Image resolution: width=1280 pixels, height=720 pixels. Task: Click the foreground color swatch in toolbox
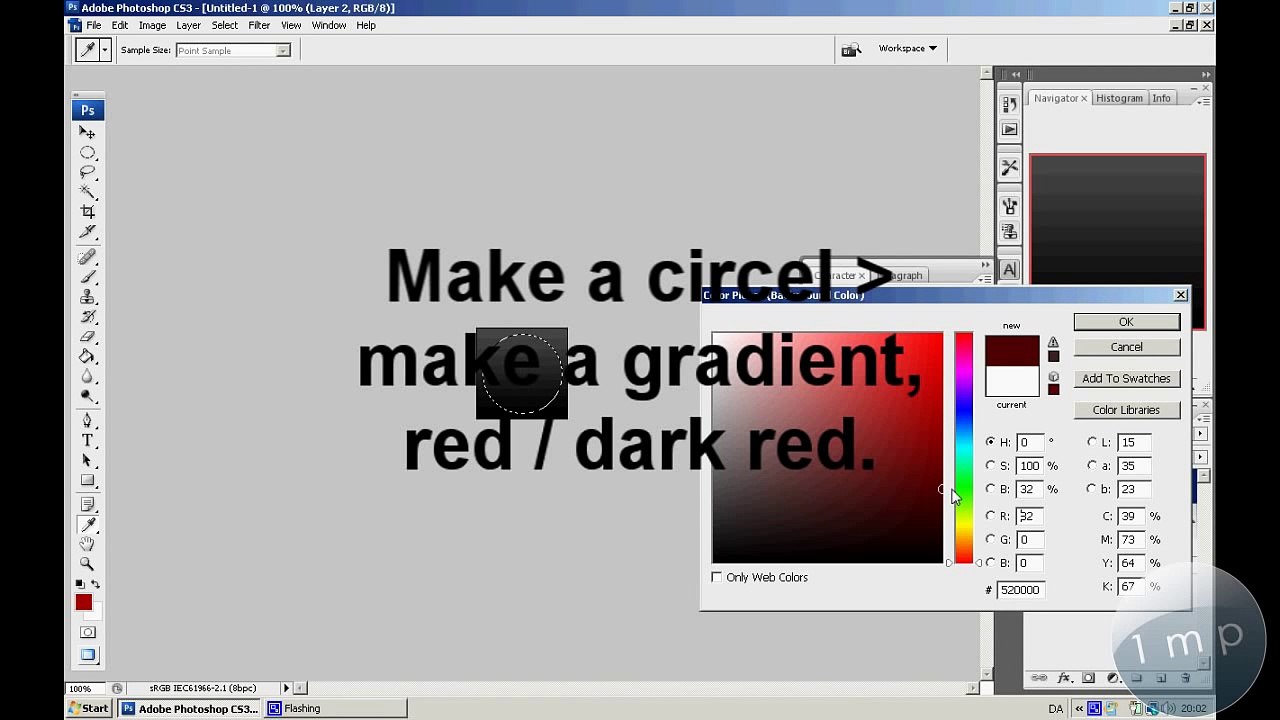pyautogui.click(x=84, y=602)
